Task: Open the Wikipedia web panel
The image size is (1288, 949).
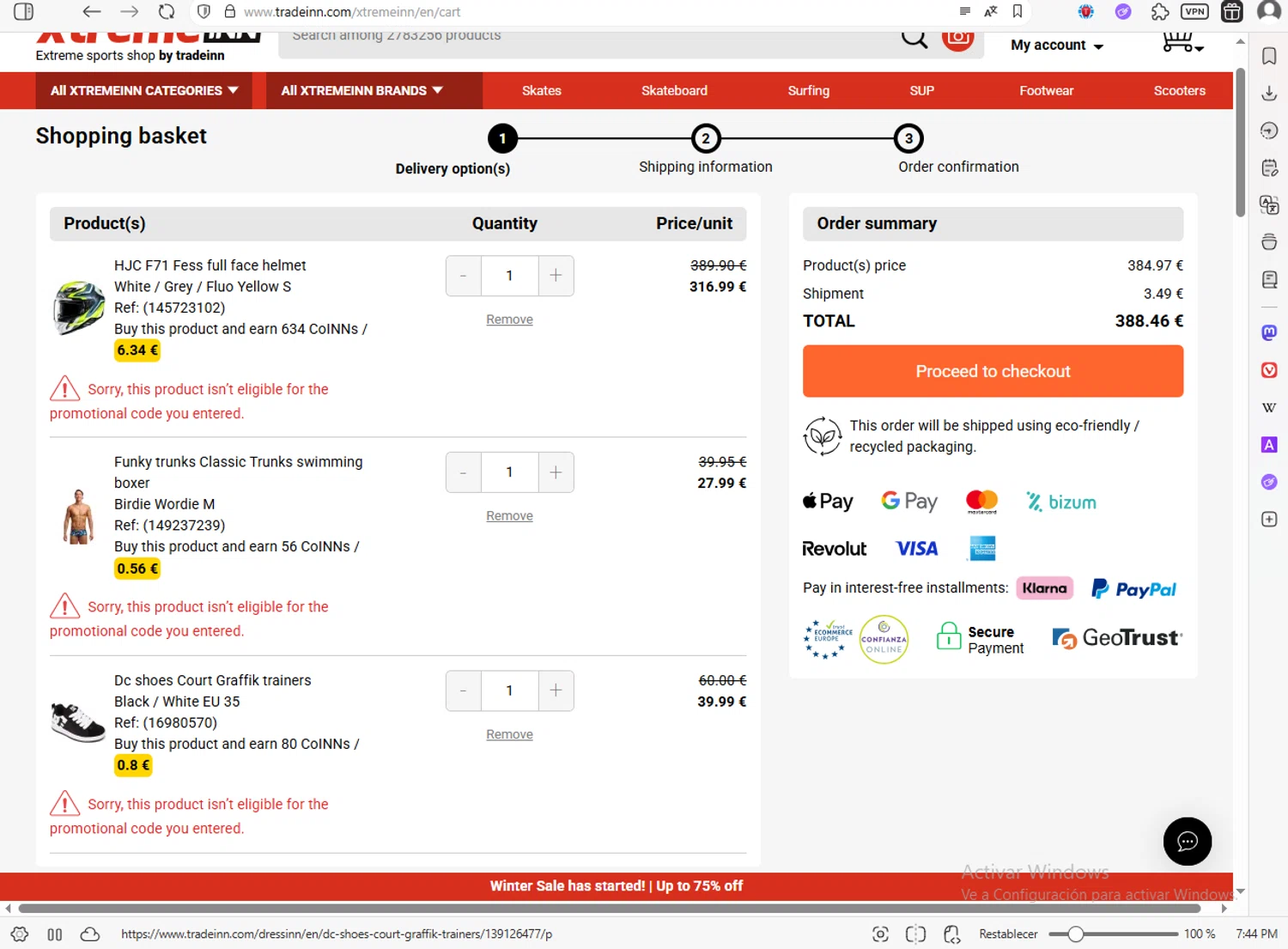Action: pos(1269,407)
